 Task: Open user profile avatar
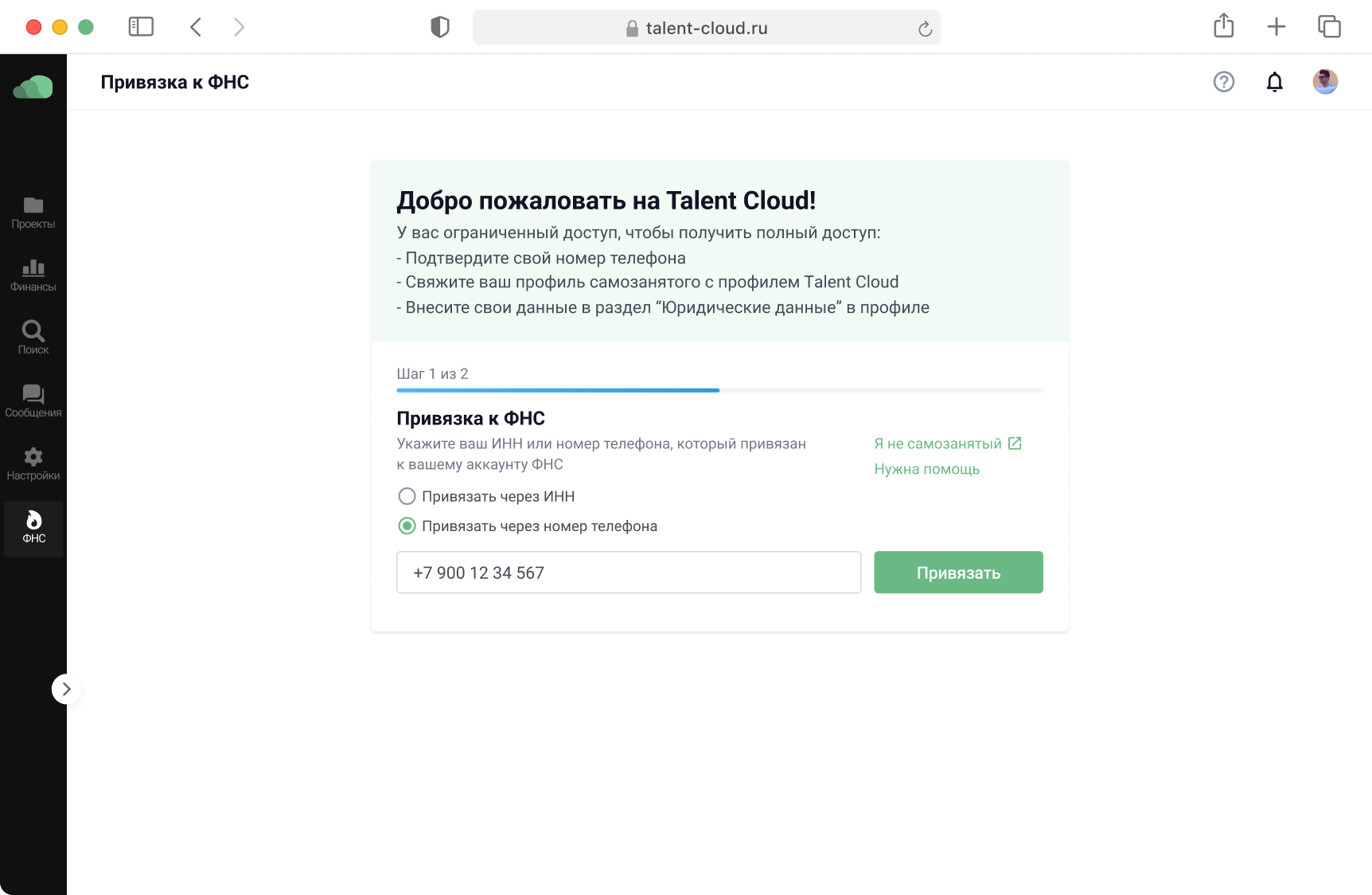pyautogui.click(x=1324, y=82)
